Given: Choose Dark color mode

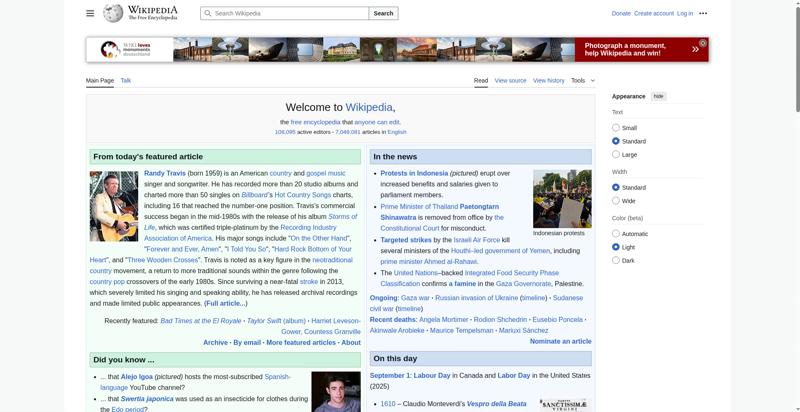Looking at the screenshot, I should click(616, 260).
